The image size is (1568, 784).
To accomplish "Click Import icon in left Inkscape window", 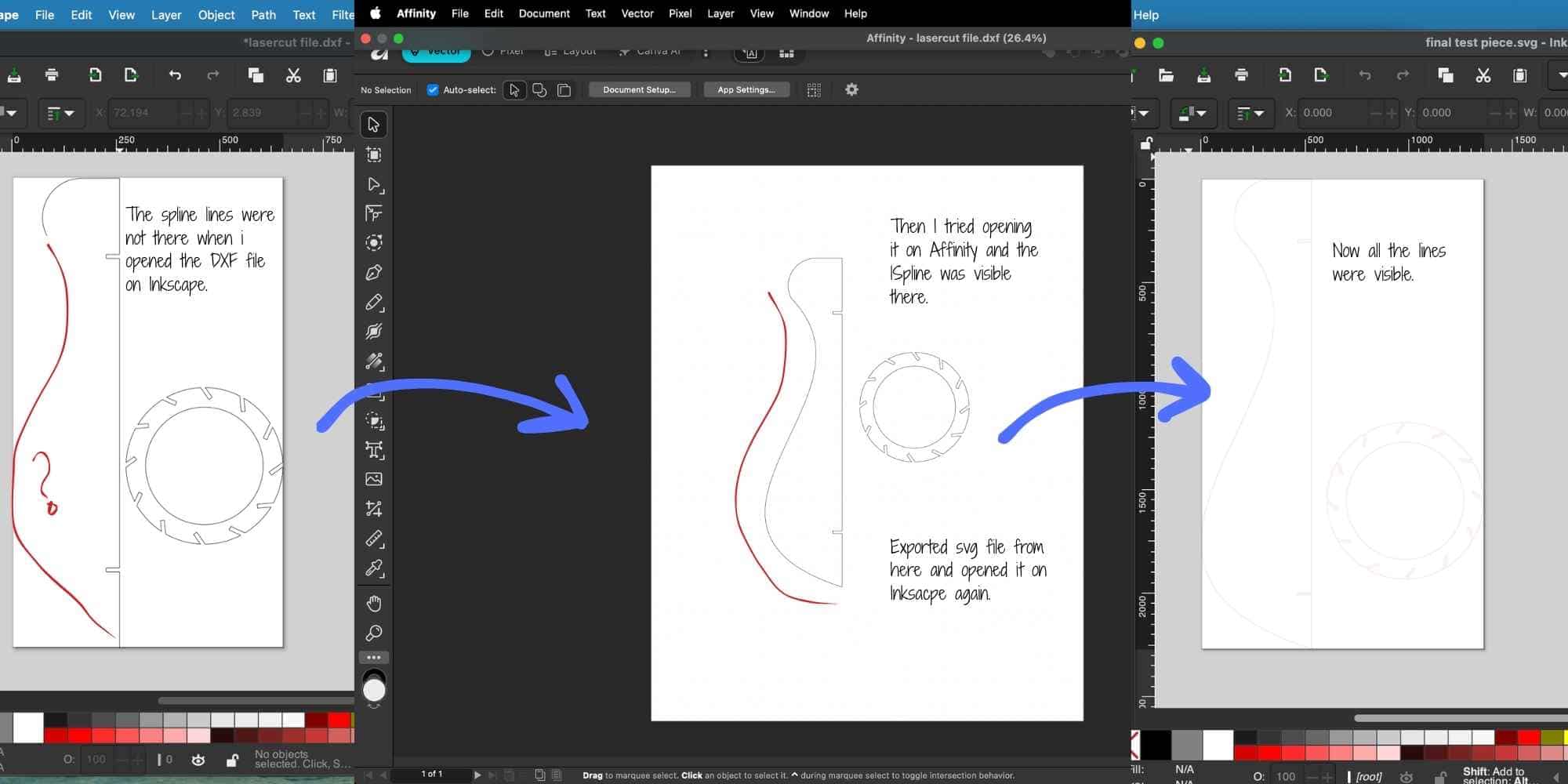I will [x=95, y=75].
